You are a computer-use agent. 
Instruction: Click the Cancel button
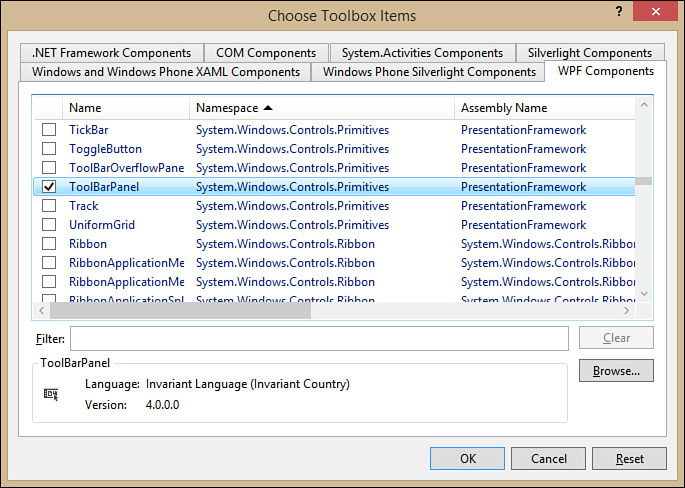point(549,459)
